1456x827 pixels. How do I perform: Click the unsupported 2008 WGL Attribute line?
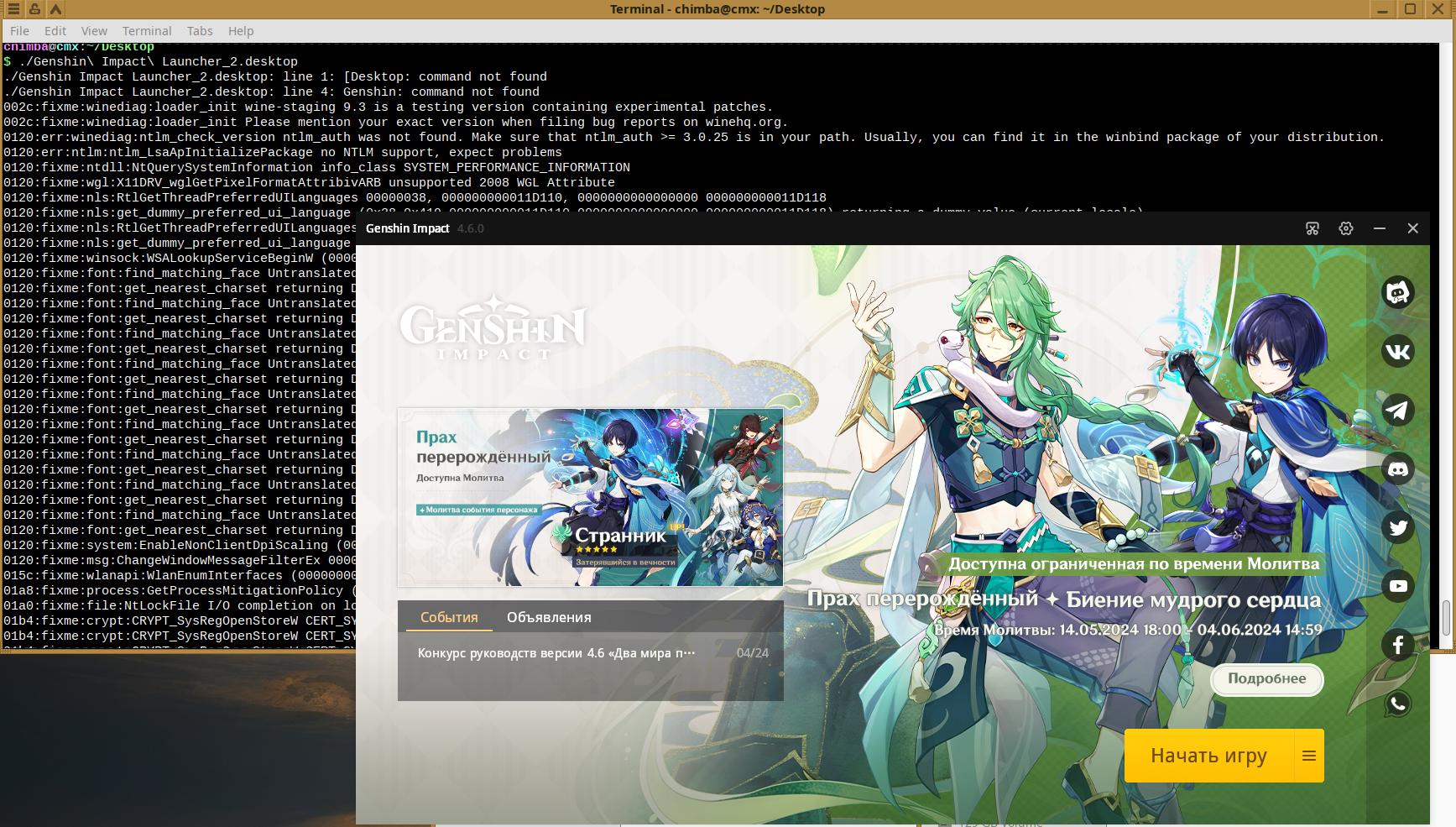(309, 182)
